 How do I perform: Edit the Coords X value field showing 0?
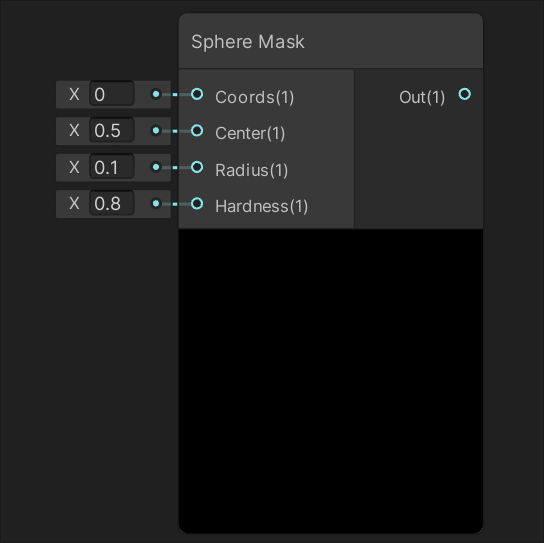click(x=112, y=94)
